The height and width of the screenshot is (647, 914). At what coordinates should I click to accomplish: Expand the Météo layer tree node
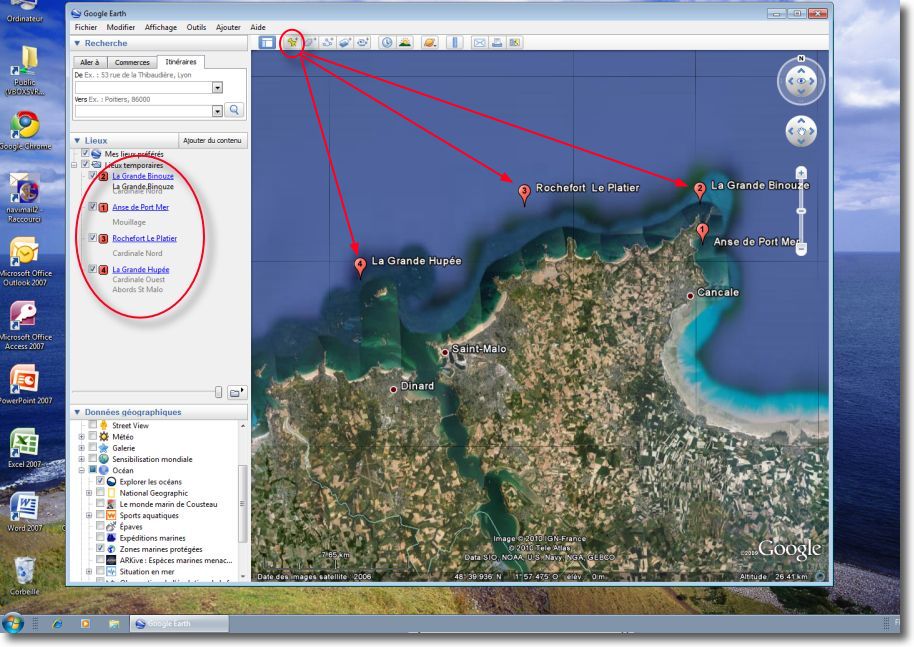point(82,437)
